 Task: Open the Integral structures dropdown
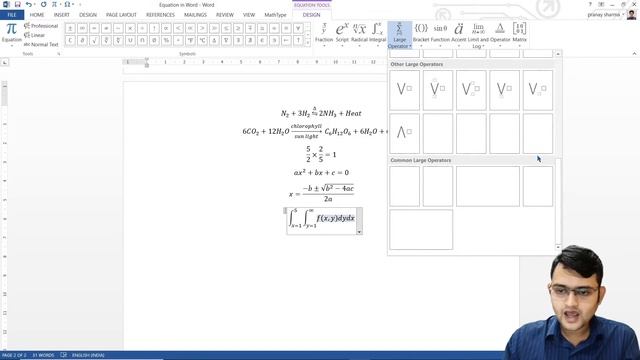[x=378, y=34]
